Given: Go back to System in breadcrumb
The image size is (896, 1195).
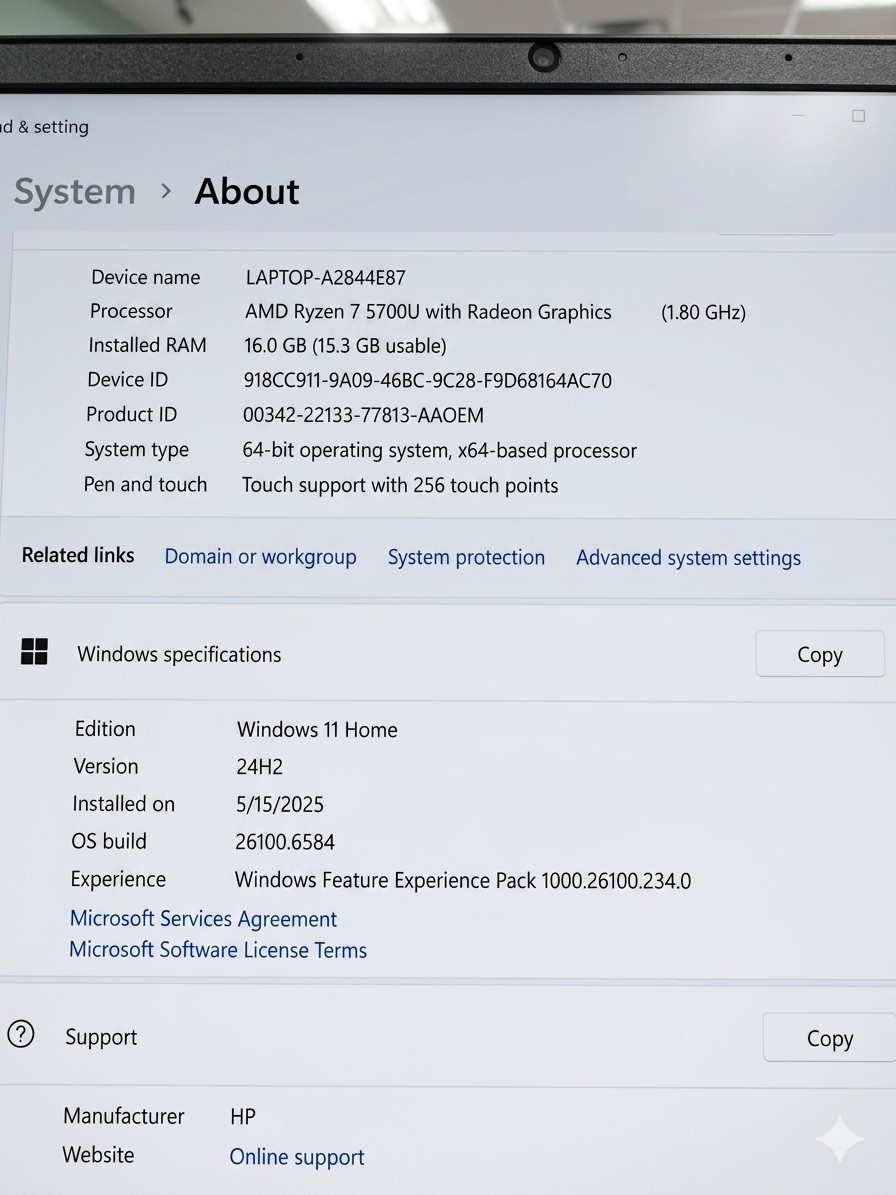Looking at the screenshot, I should tap(75, 191).
